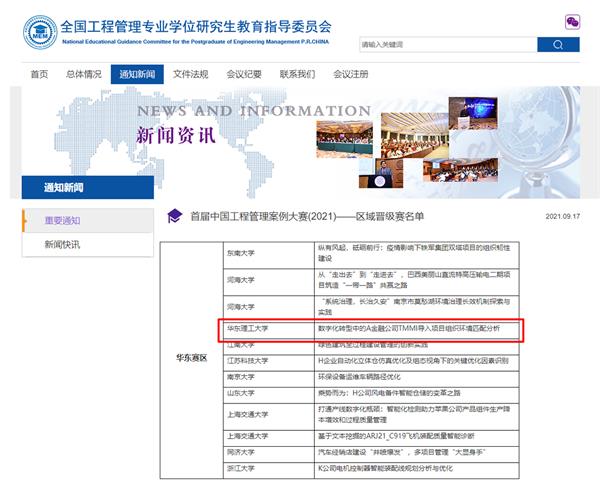Click the article title about 区域晋级赛名单

click(x=307, y=217)
